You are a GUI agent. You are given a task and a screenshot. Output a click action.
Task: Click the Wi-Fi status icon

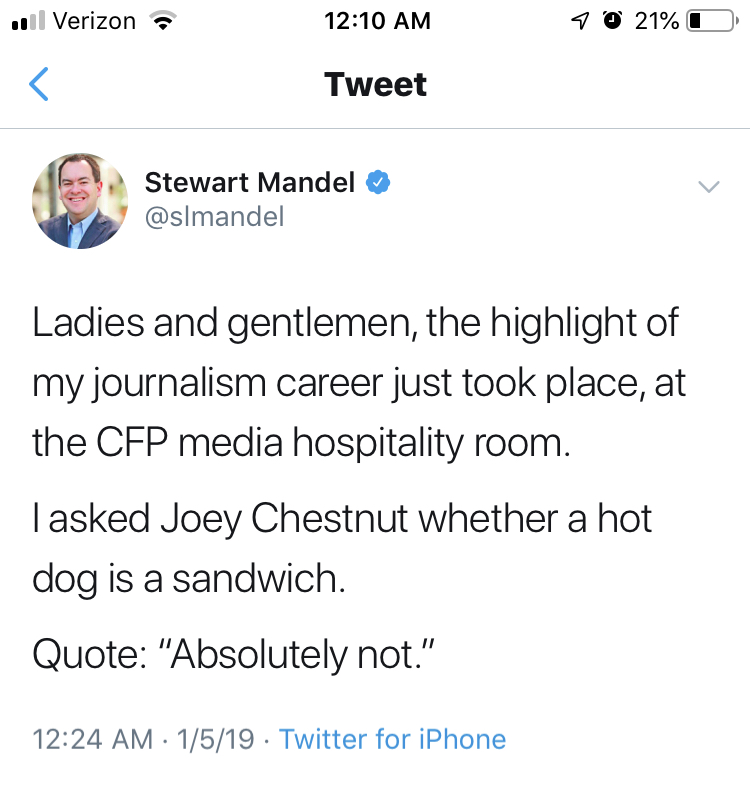click(159, 20)
